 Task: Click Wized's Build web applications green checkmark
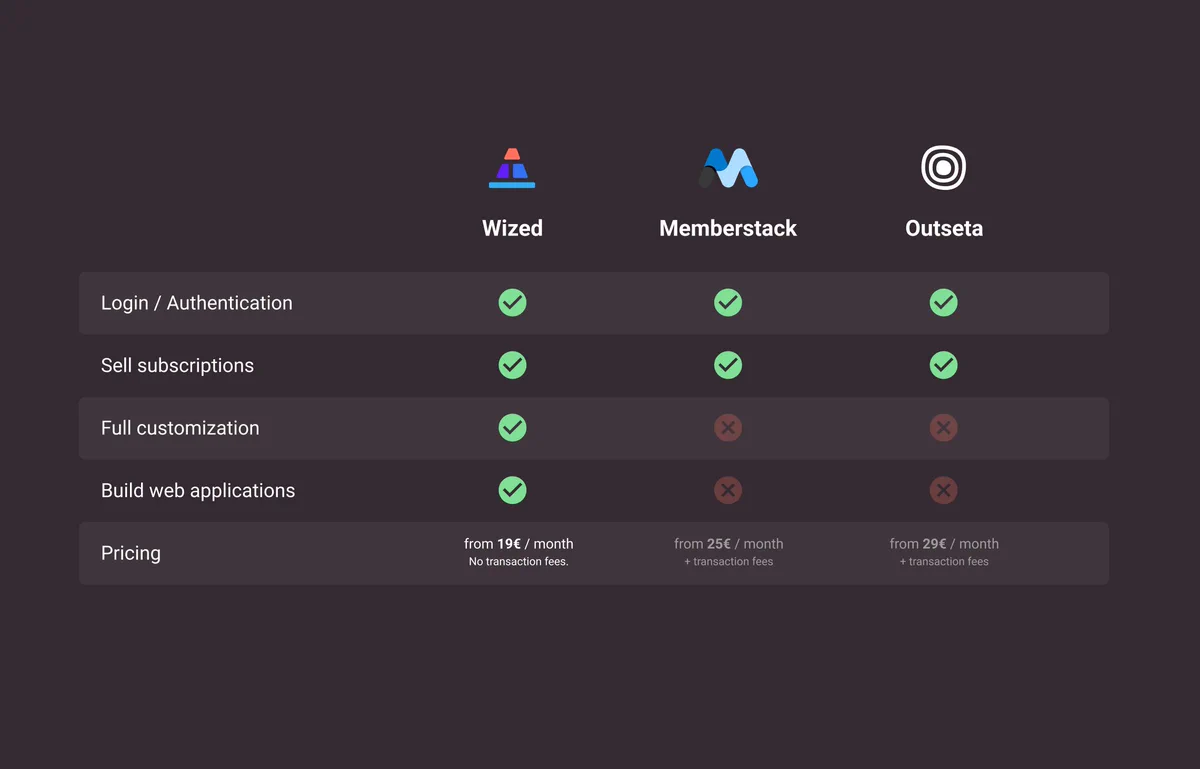[x=512, y=490]
